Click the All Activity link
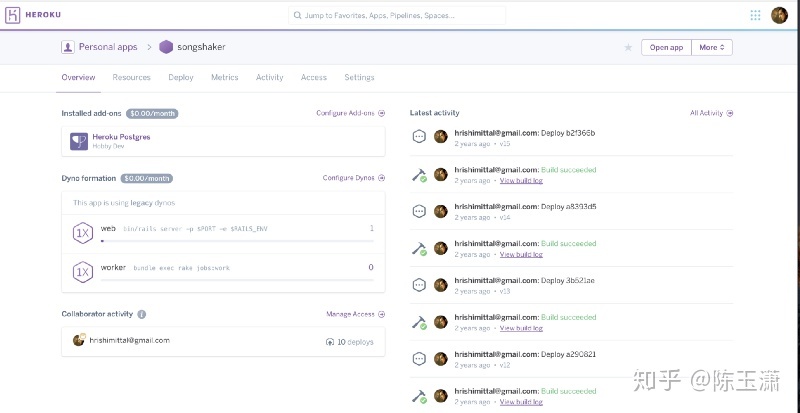800x413 pixels. coord(711,113)
